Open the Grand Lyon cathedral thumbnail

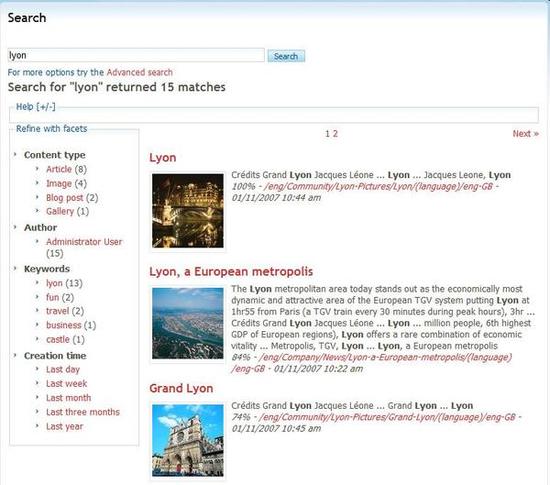click(188, 440)
